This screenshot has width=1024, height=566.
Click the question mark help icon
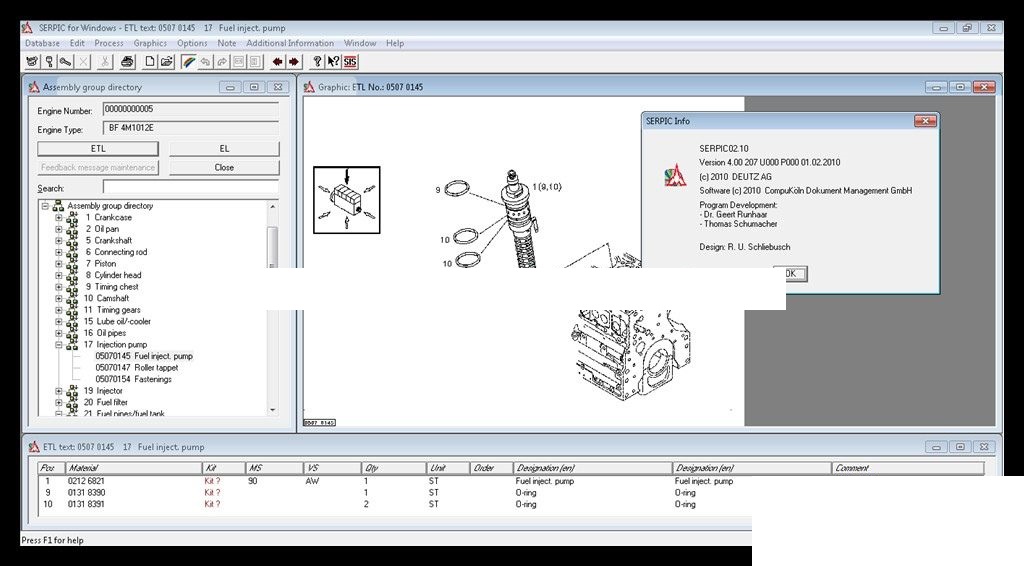point(317,61)
